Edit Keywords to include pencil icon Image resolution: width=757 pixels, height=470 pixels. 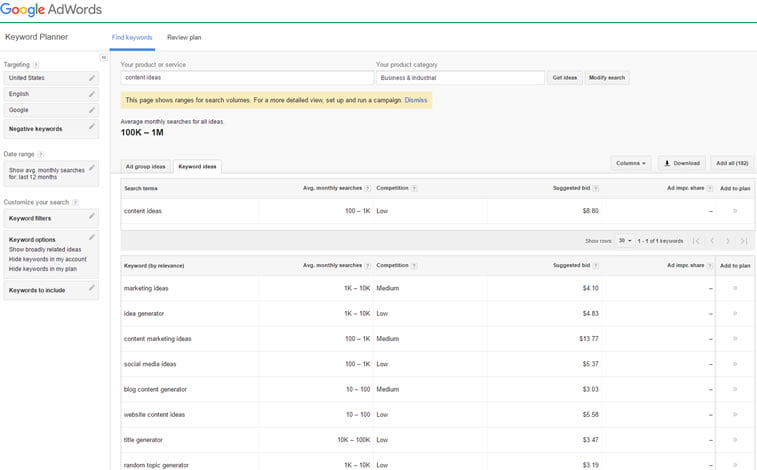pyautogui.click(x=92, y=288)
